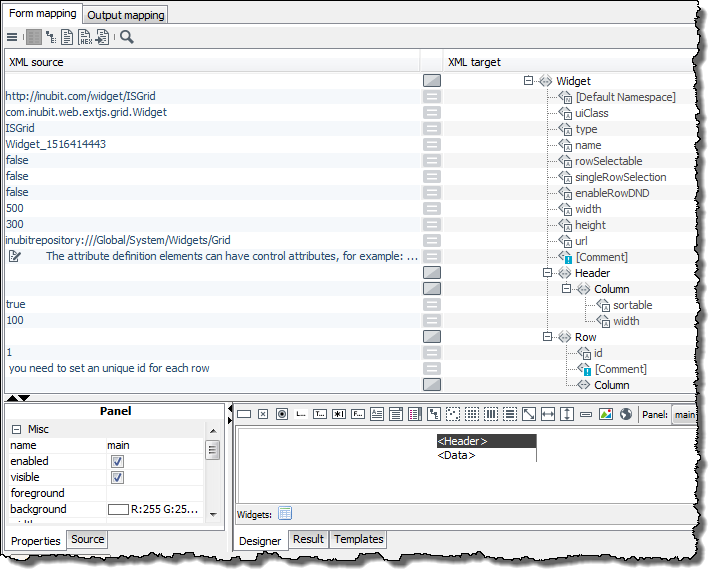Select the image widget tool in designer toolbar

[605, 414]
